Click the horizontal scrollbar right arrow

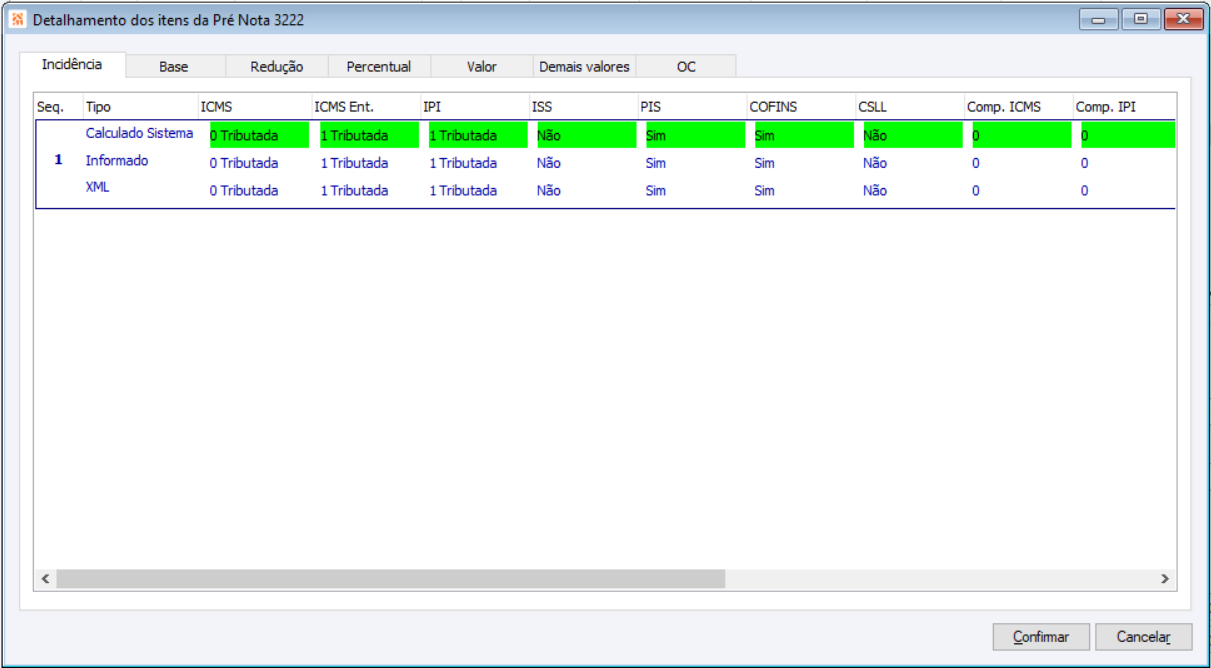(x=1164, y=579)
